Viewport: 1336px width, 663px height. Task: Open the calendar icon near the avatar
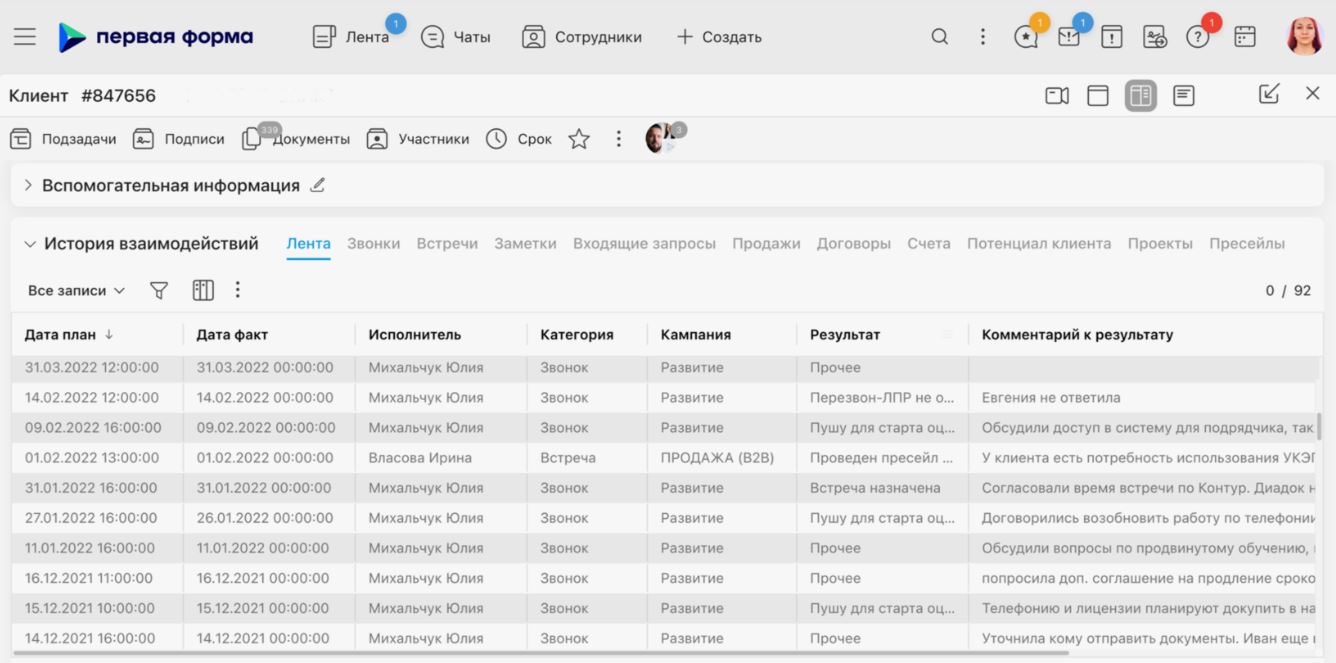pos(1245,37)
